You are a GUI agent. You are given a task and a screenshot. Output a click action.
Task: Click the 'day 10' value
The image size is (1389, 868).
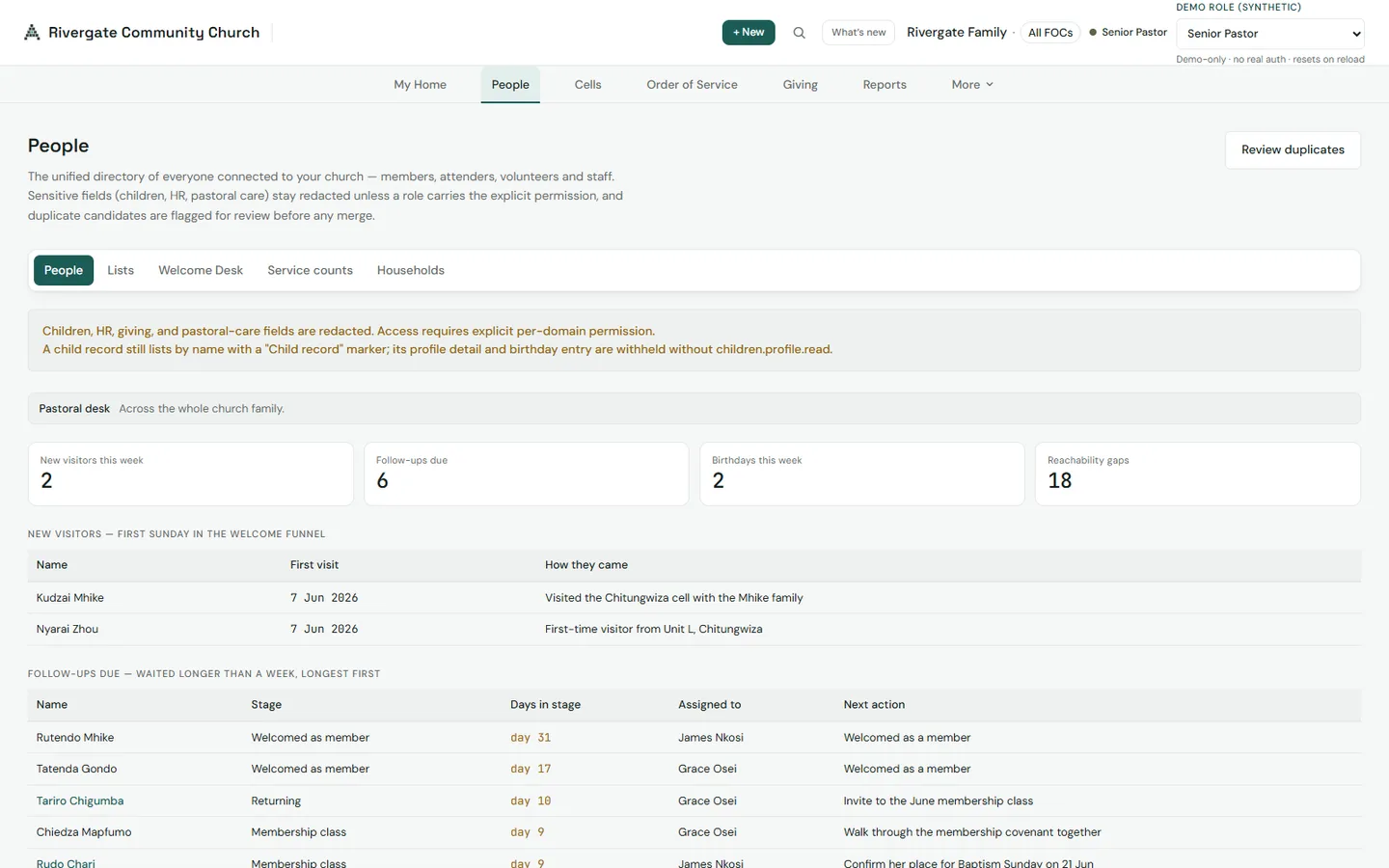click(x=531, y=801)
